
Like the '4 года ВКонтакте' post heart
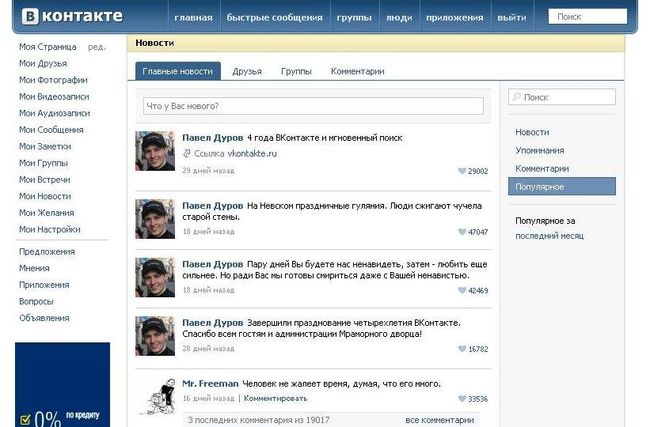(x=462, y=171)
